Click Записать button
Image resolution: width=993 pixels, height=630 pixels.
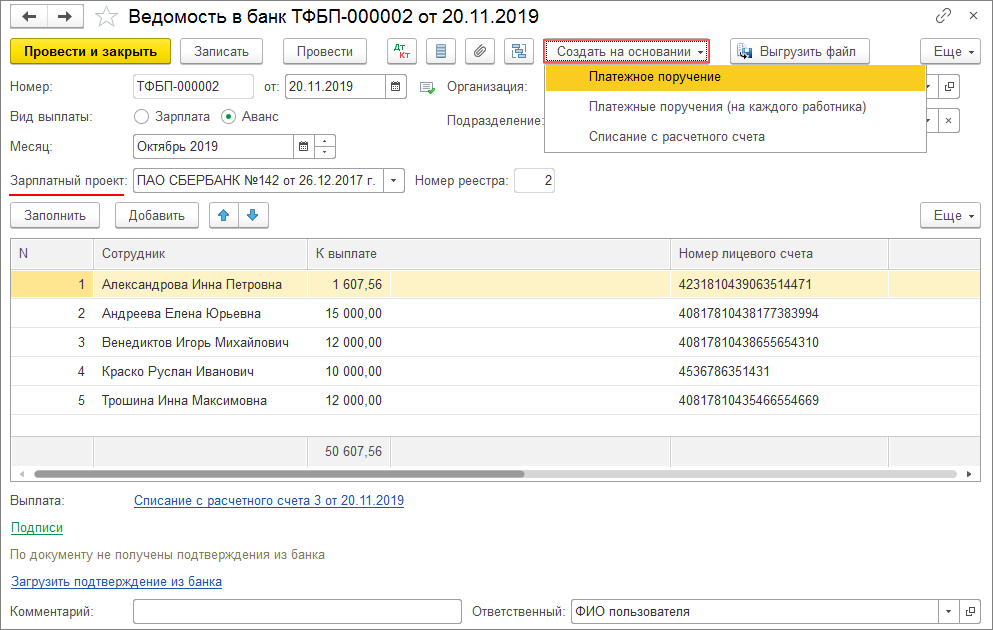pyautogui.click(x=221, y=51)
